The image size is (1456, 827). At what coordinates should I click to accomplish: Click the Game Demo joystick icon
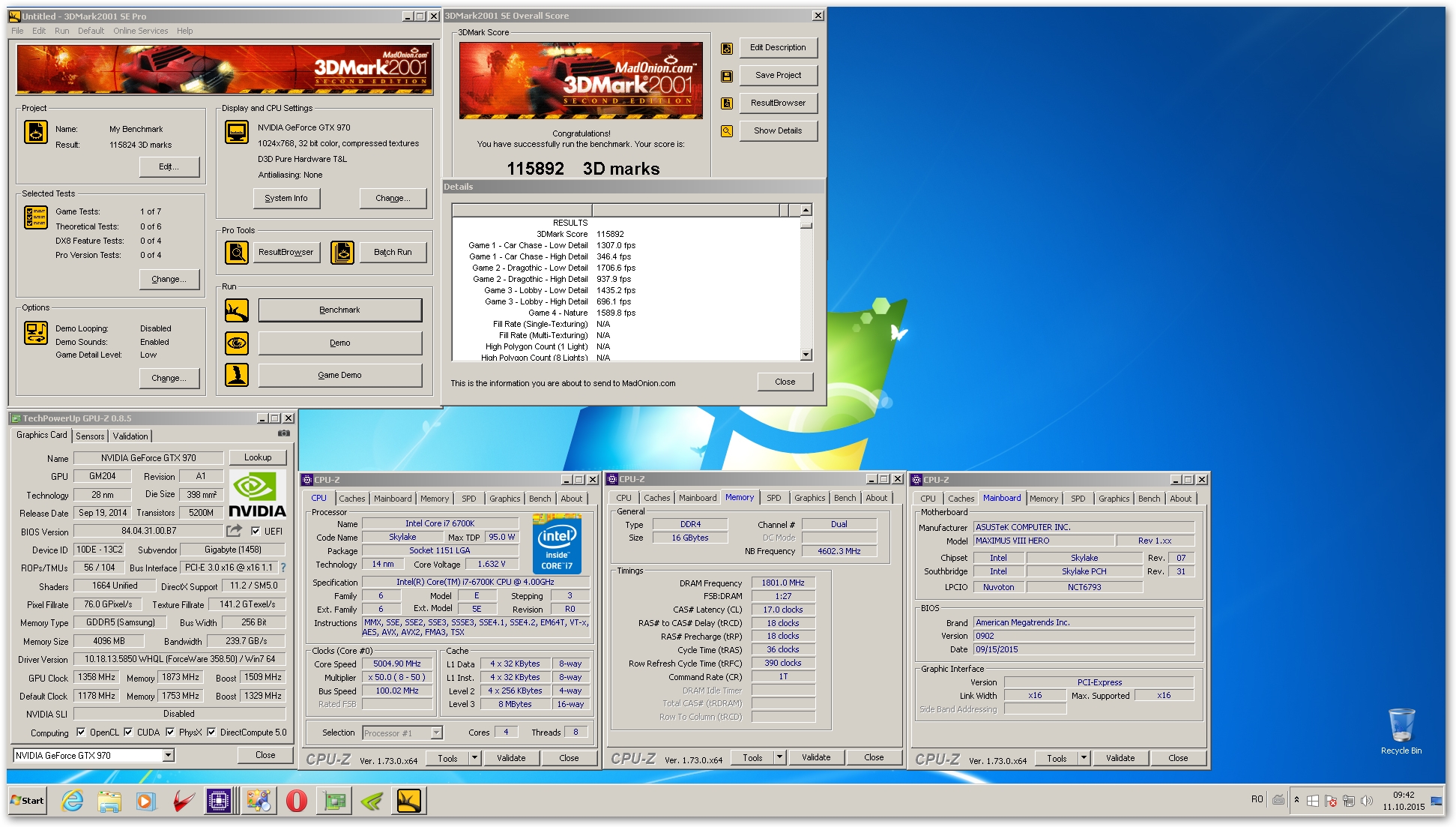237,375
